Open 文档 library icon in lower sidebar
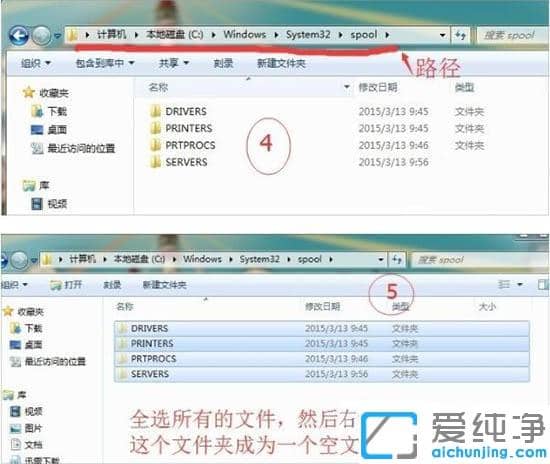Image resolution: width=550 pixels, height=464 pixels. coord(15,445)
